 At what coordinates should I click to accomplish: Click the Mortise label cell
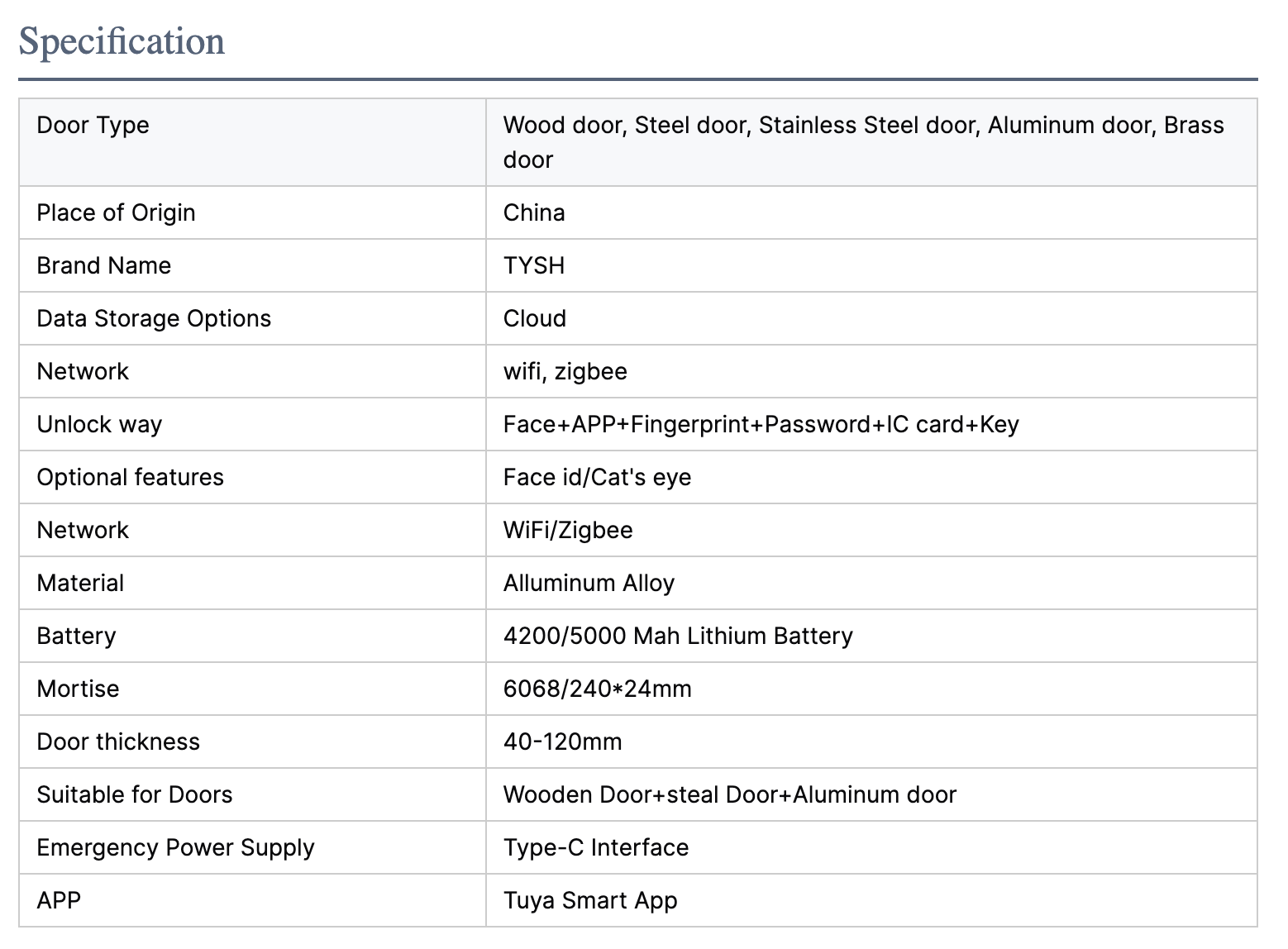point(78,689)
